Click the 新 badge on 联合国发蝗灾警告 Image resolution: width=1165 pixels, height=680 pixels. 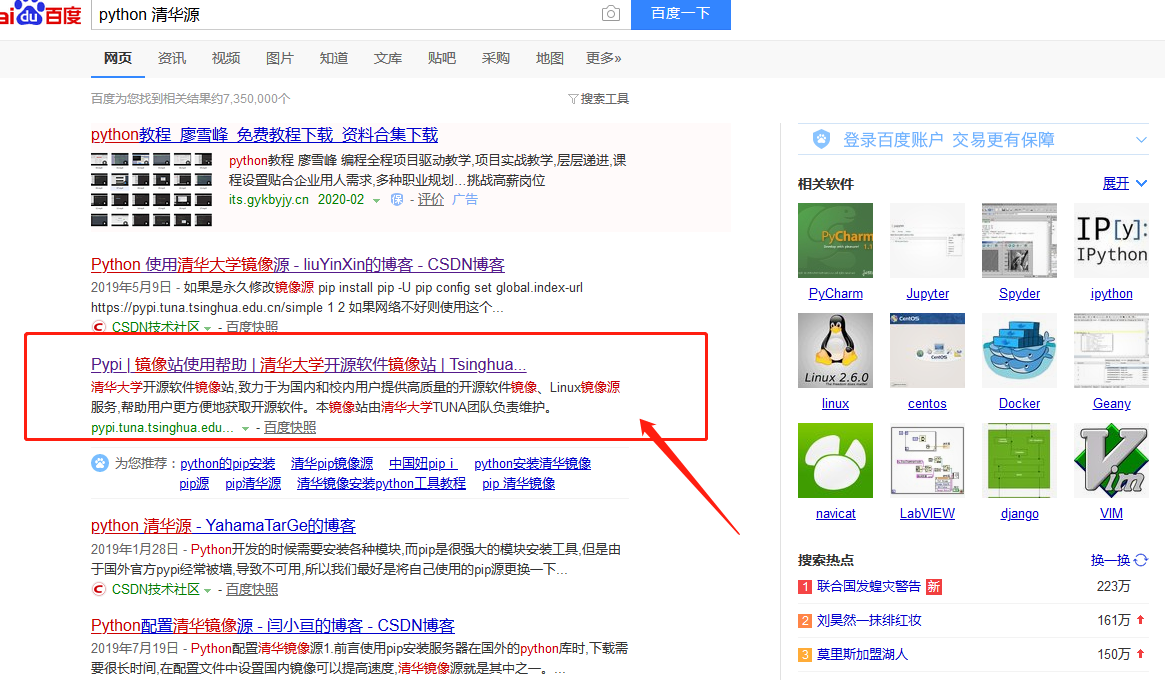pos(934,586)
